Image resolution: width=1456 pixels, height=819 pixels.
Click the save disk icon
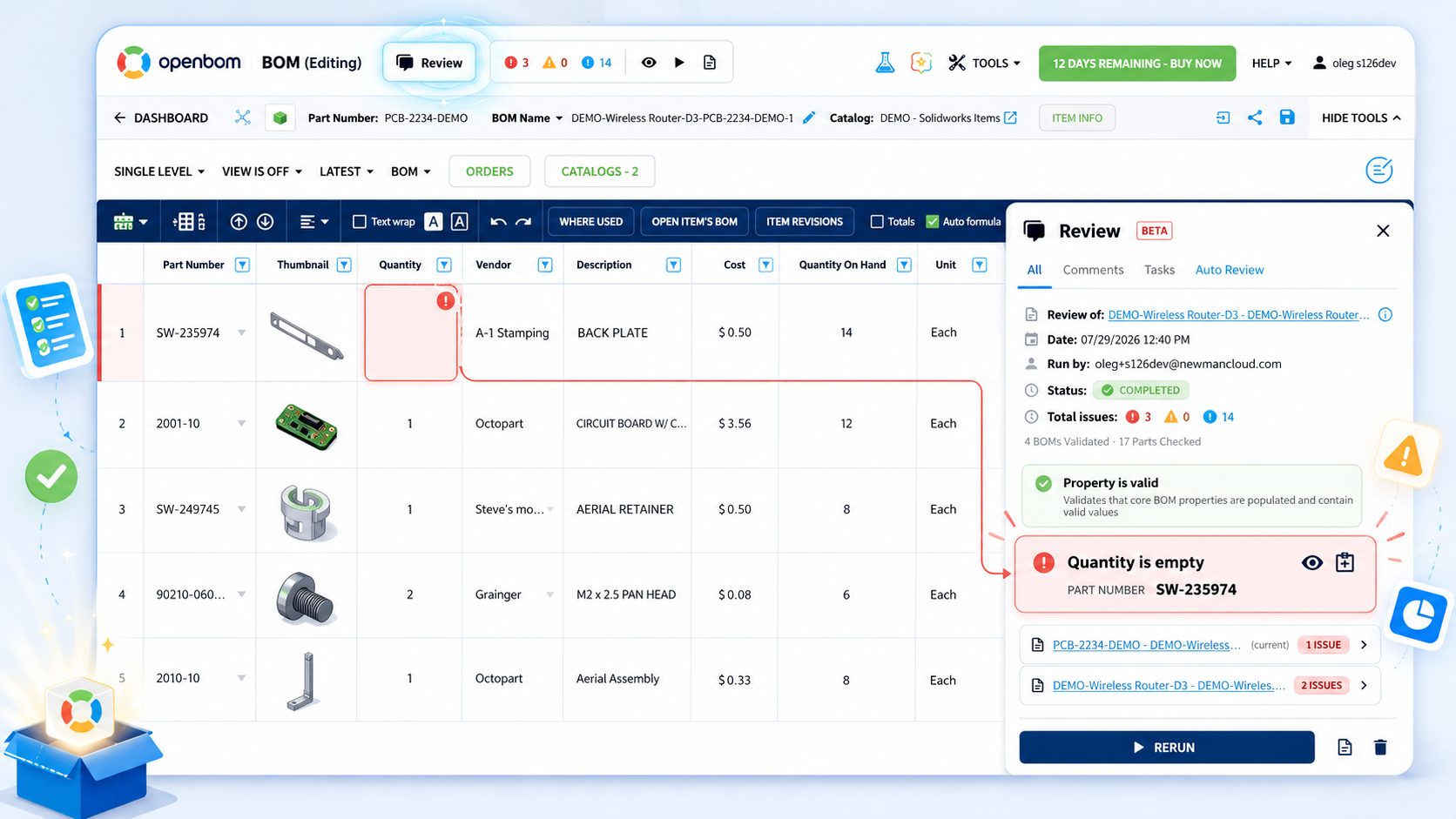pos(1287,117)
